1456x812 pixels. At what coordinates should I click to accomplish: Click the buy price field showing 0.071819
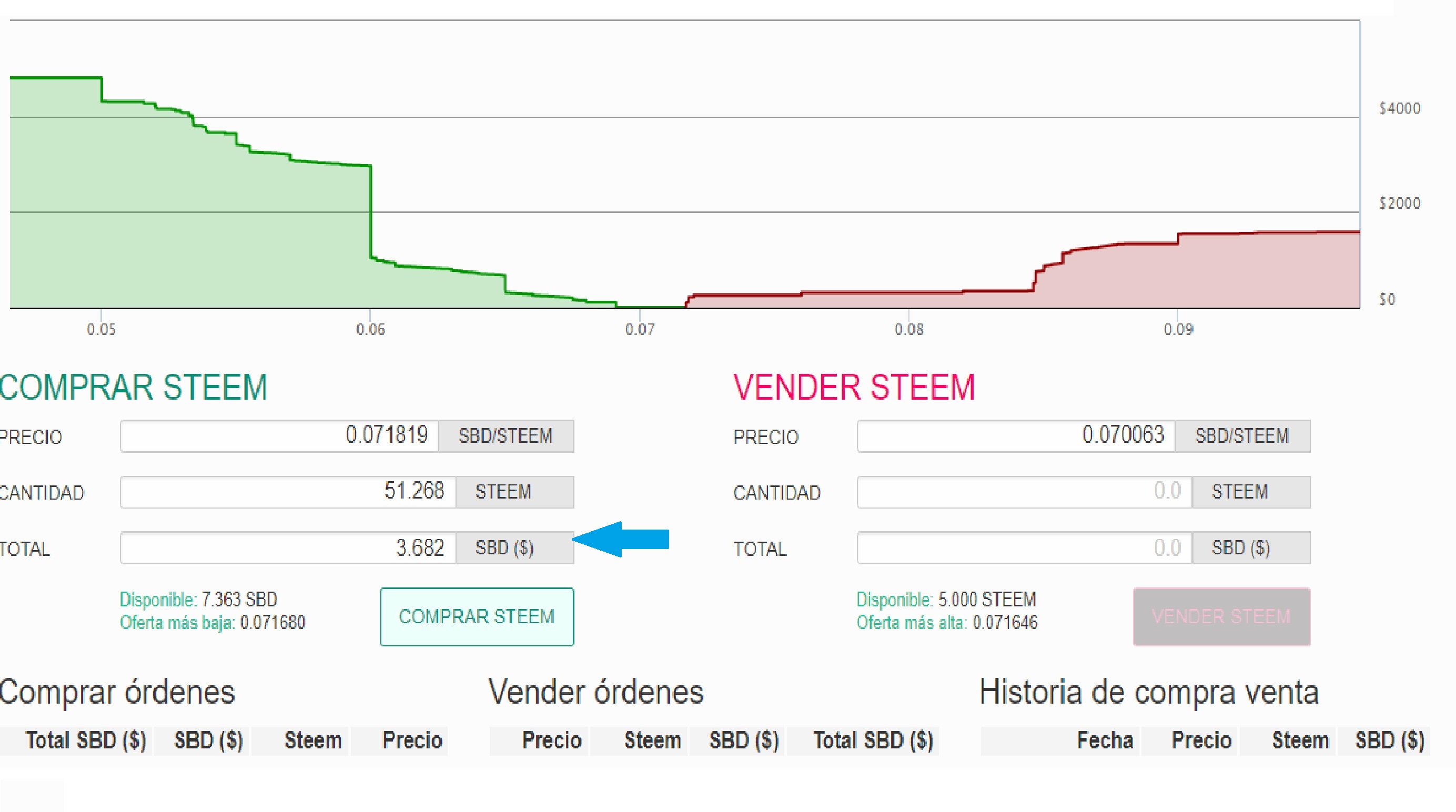[x=280, y=435]
